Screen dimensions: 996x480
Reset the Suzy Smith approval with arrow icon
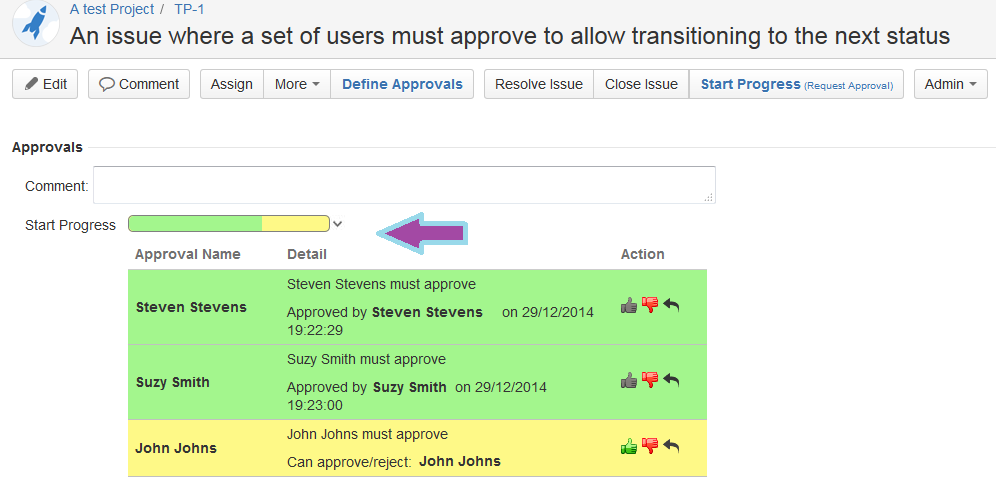tap(671, 380)
